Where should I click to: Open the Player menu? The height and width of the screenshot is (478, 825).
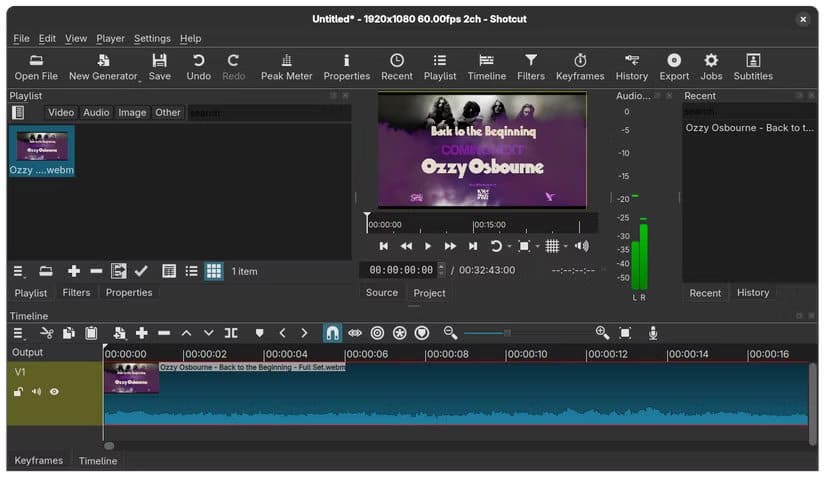(110, 38)
